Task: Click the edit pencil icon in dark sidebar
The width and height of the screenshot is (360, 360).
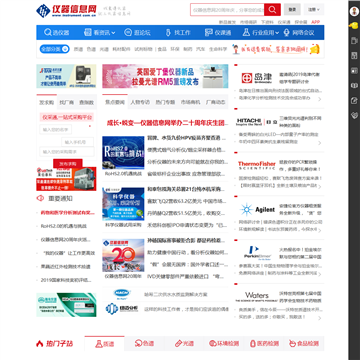Action: [354, 100]
